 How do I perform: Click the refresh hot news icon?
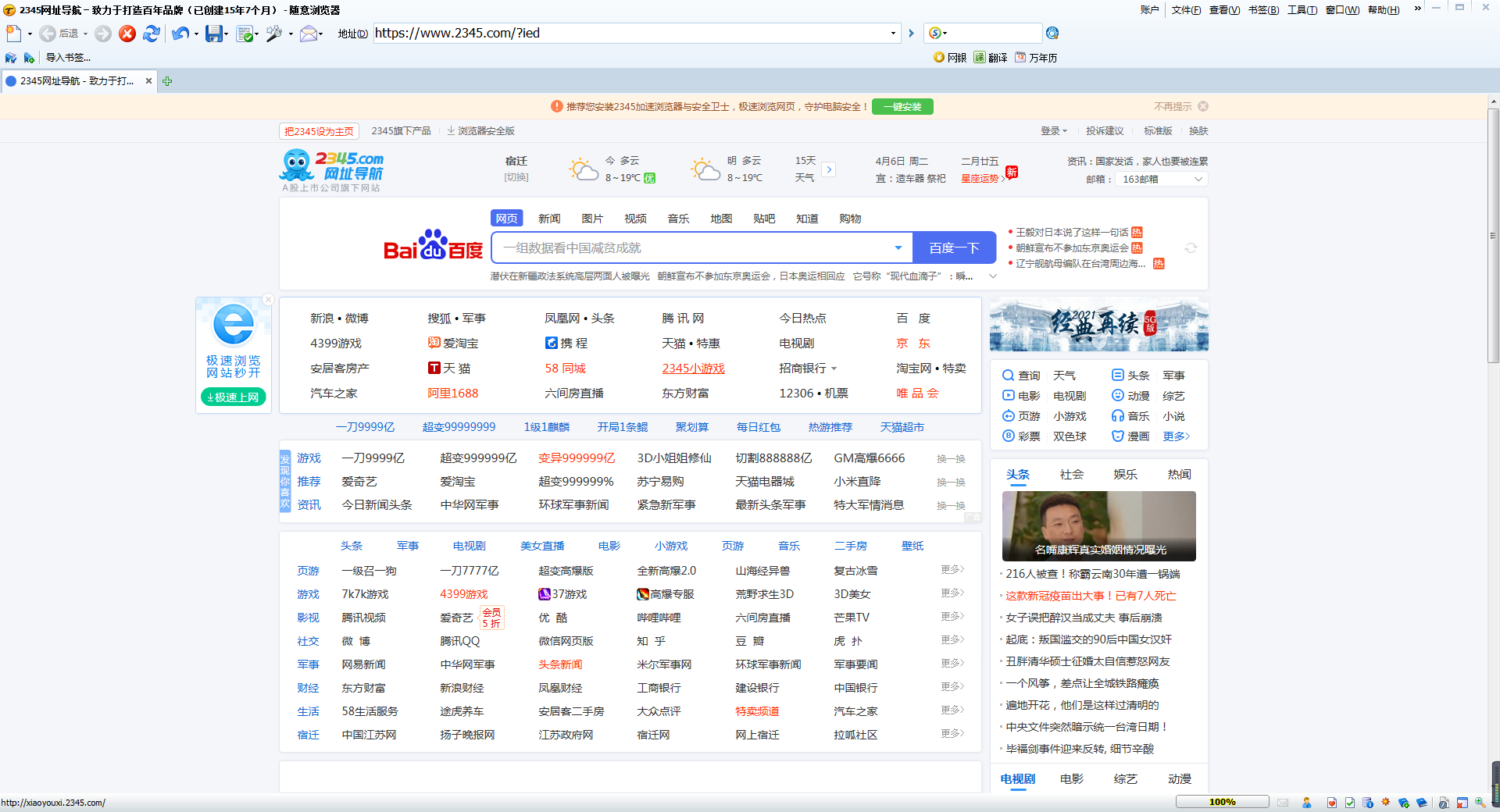pyautogui.click(x=1191, y=248)
